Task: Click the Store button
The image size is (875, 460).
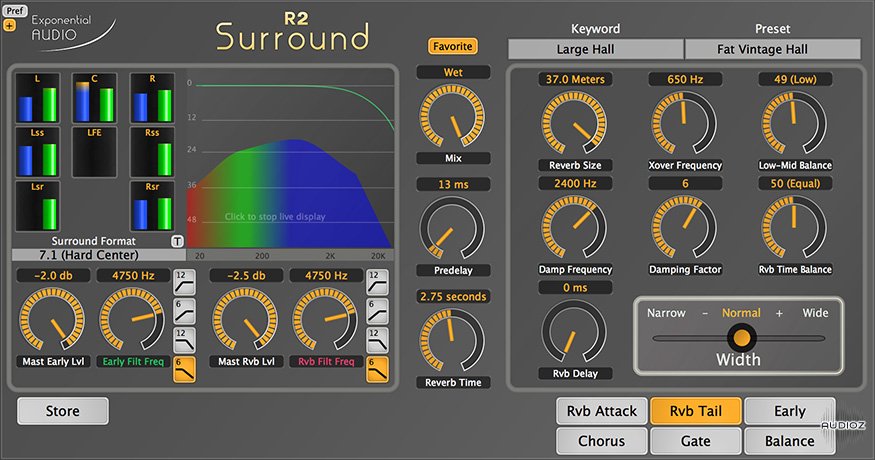Action: pyautogui.click(x=62, y=411)
